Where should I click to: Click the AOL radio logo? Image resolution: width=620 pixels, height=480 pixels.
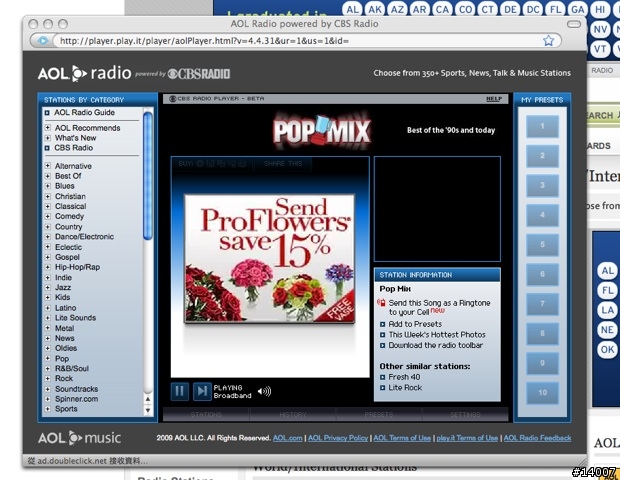(85, 73)
